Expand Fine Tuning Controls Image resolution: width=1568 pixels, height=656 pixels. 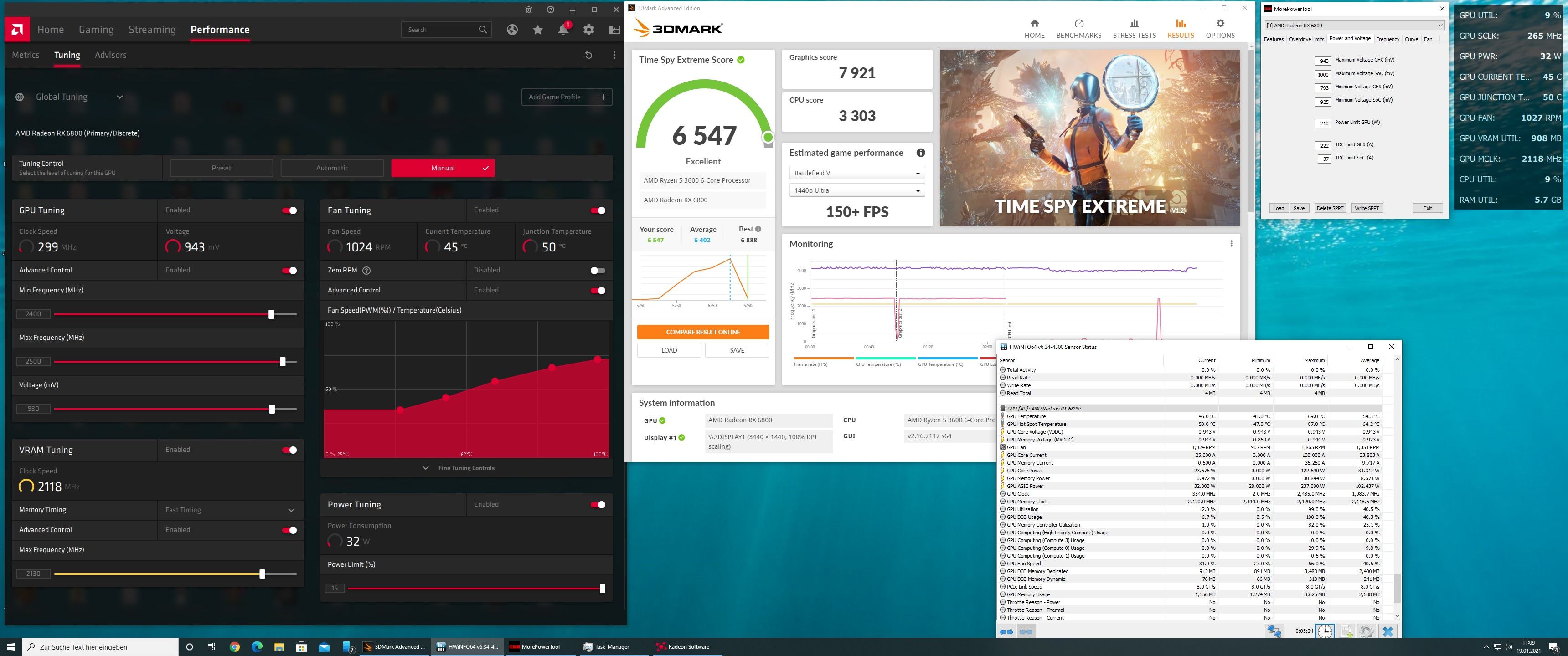tap(459, 468)
